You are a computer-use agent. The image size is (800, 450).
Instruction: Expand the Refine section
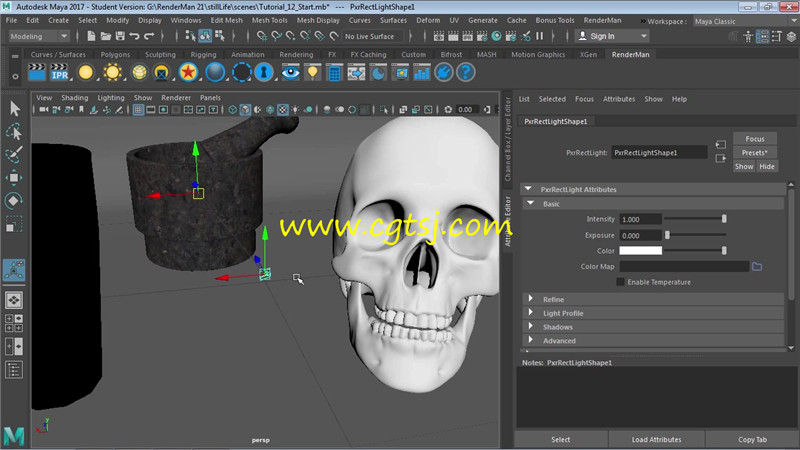coord(531,298)
